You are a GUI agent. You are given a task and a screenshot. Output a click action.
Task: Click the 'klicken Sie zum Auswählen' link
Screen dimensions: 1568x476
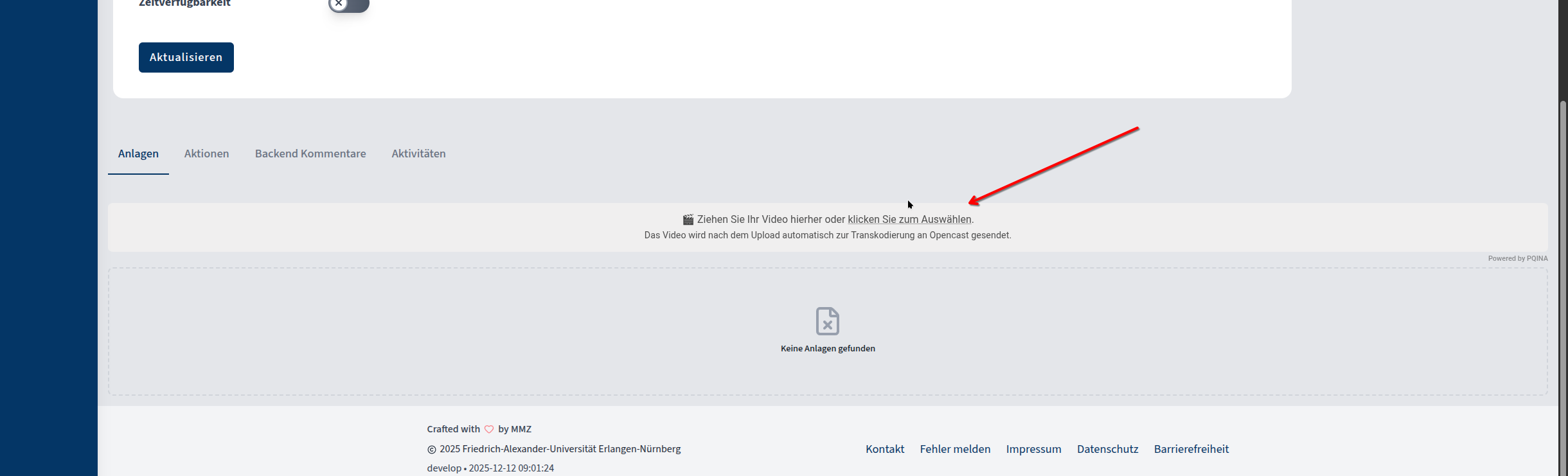[909, 220]
